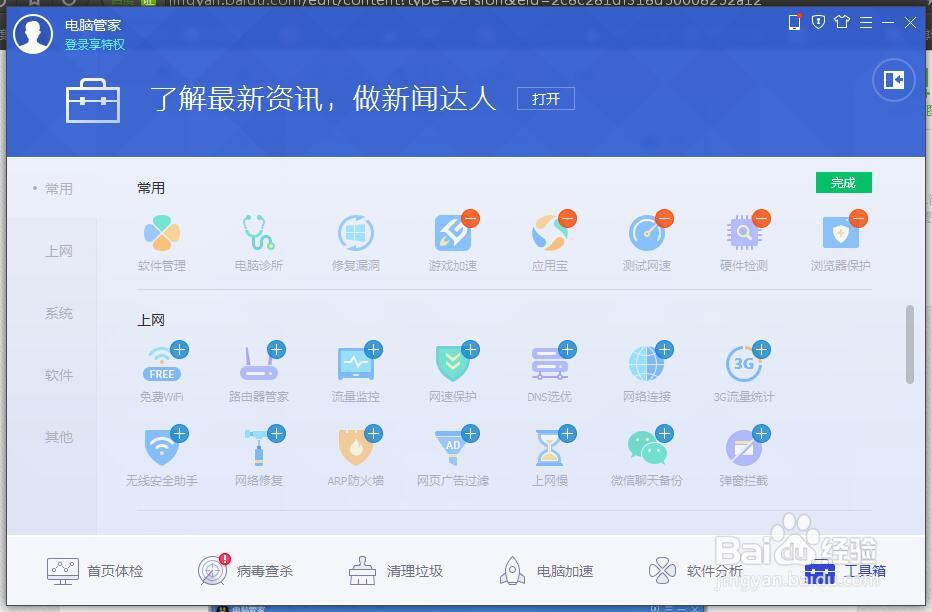The height and width of the screenshot is (612, 932).
Task: Add 网速保护 using its plus badge
Action: [470, 350]
